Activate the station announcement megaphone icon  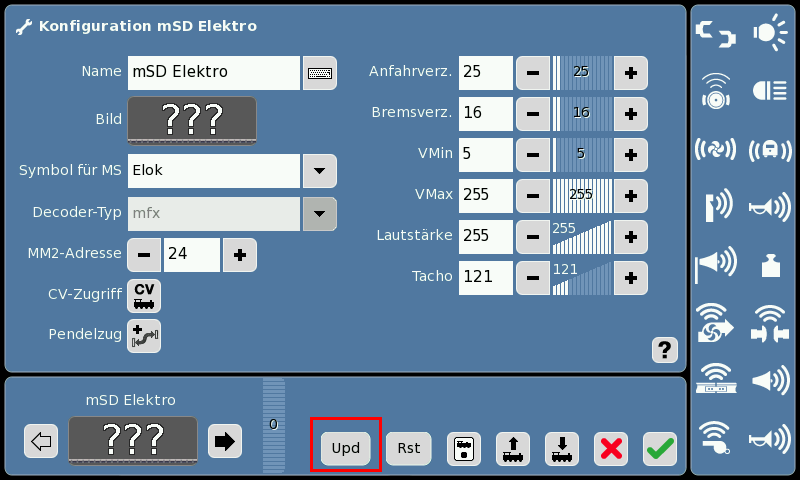(x=715, y=264)
